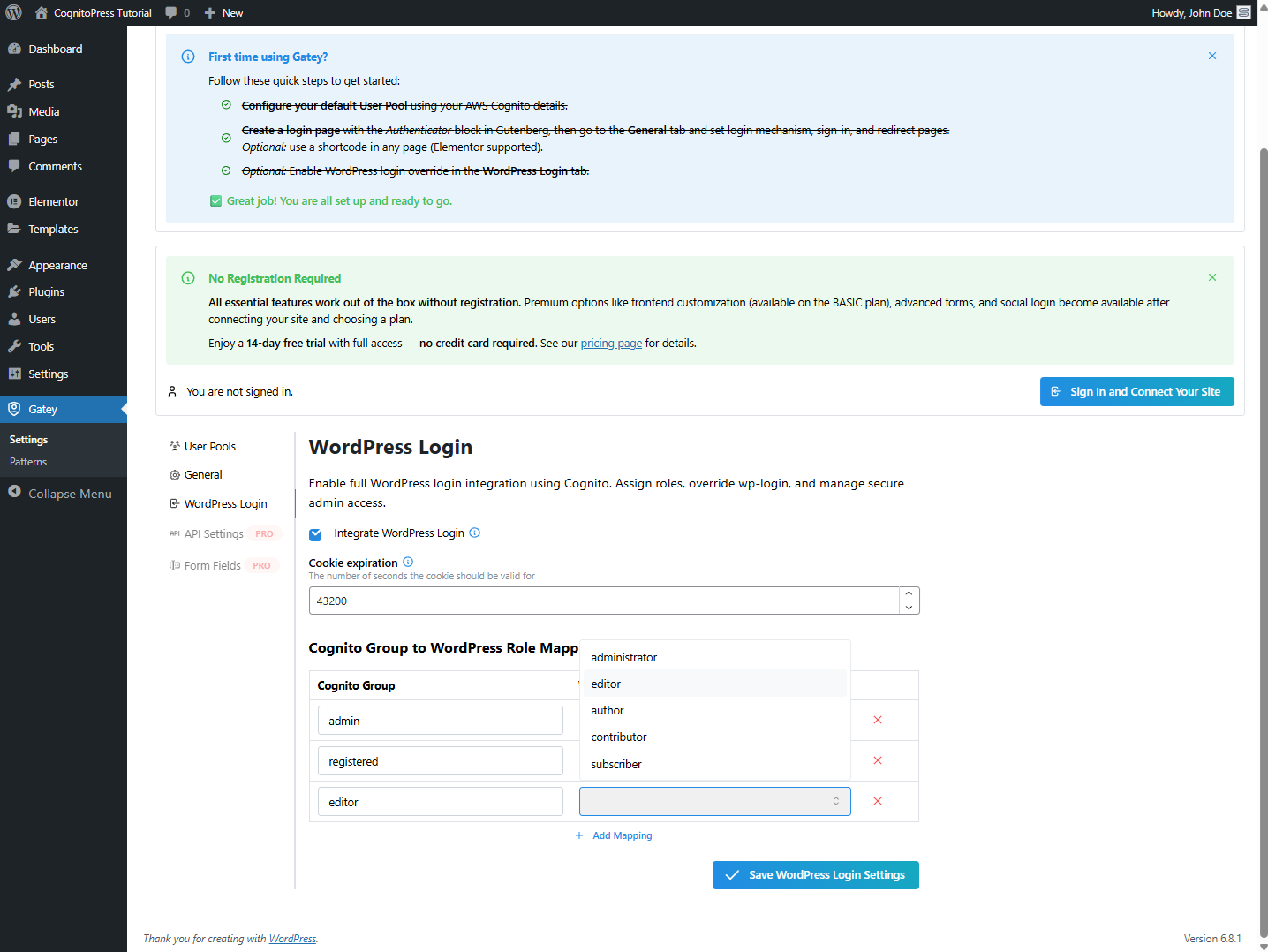
Task: Open WordPress Settings menu item
Action: click(x=64, y=374)
